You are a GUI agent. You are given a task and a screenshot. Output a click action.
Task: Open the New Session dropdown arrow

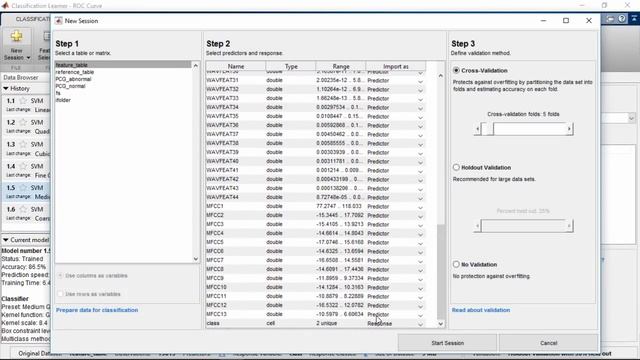pyautogui.click(x=29, y=58)
